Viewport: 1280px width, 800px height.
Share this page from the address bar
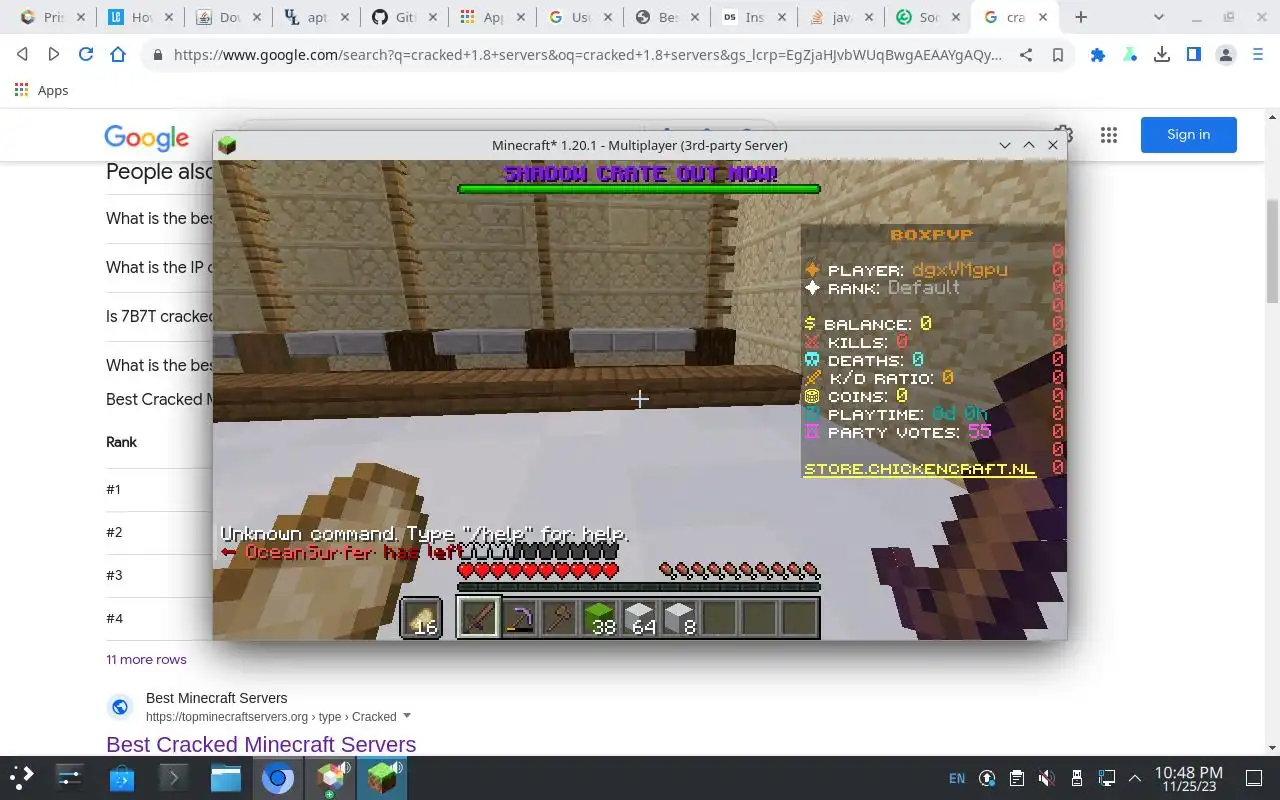1026,55
